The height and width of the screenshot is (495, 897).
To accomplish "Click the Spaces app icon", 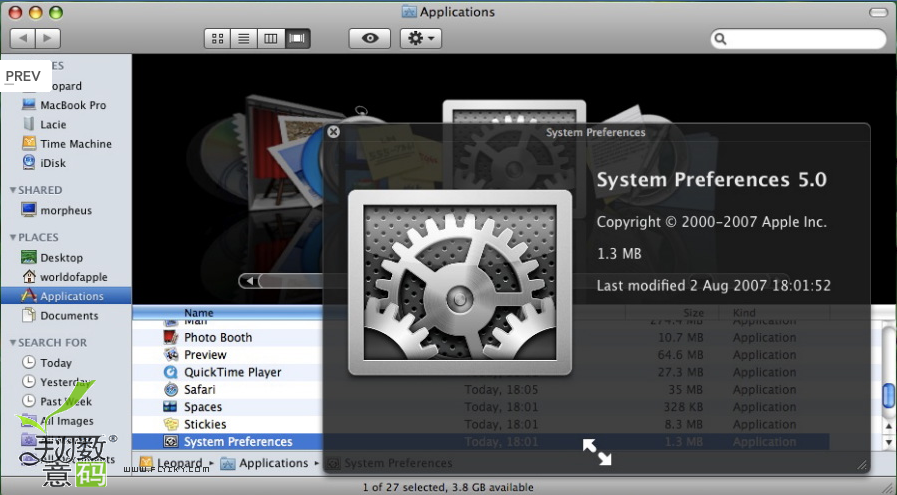I will (x=170, y=407).
